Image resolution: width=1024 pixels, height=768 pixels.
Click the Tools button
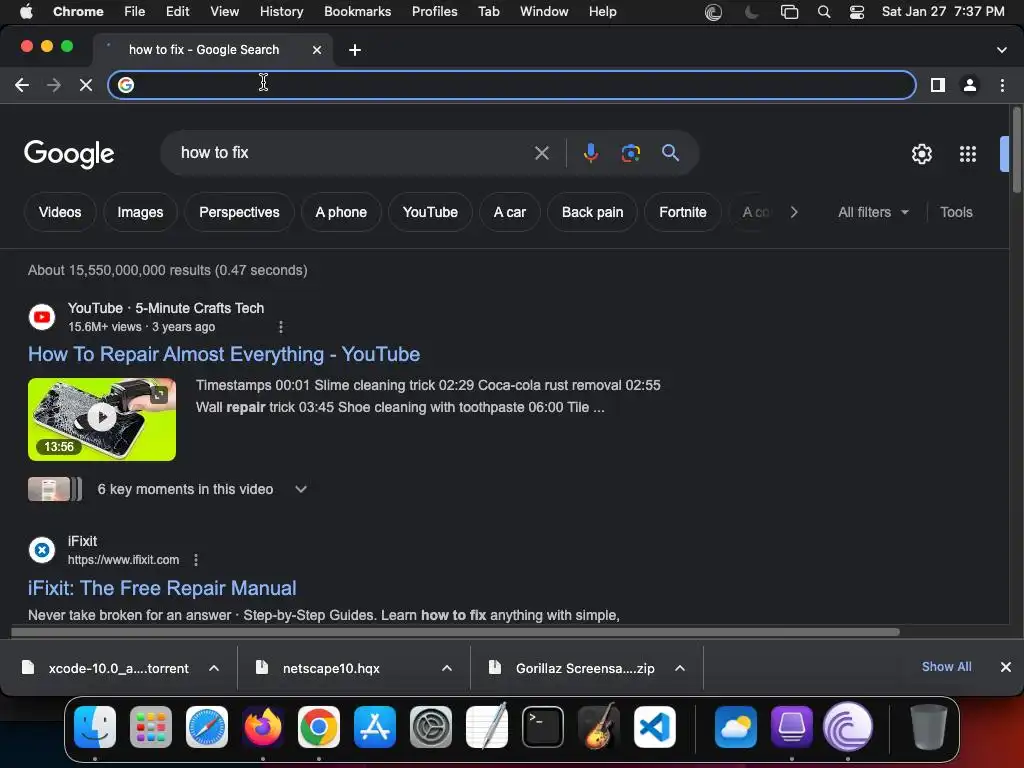(x=956, y=212)
